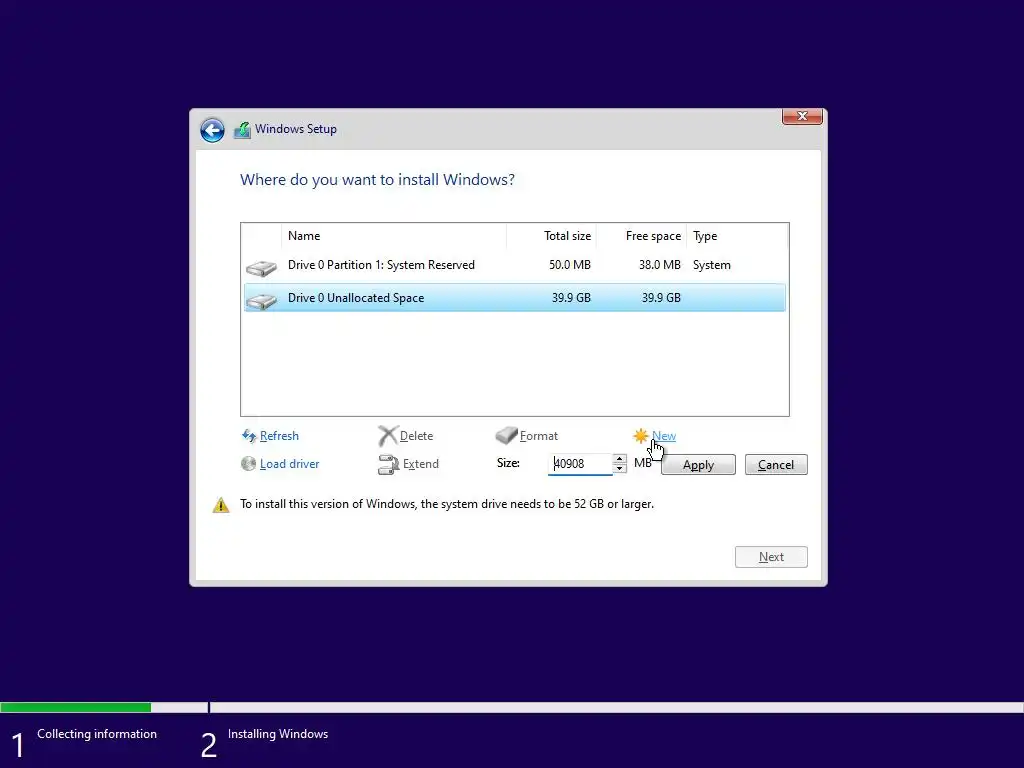Viewport: 1024px width, 768px height.
Task: Click the Extend label
Action: (x=421, y=464)
